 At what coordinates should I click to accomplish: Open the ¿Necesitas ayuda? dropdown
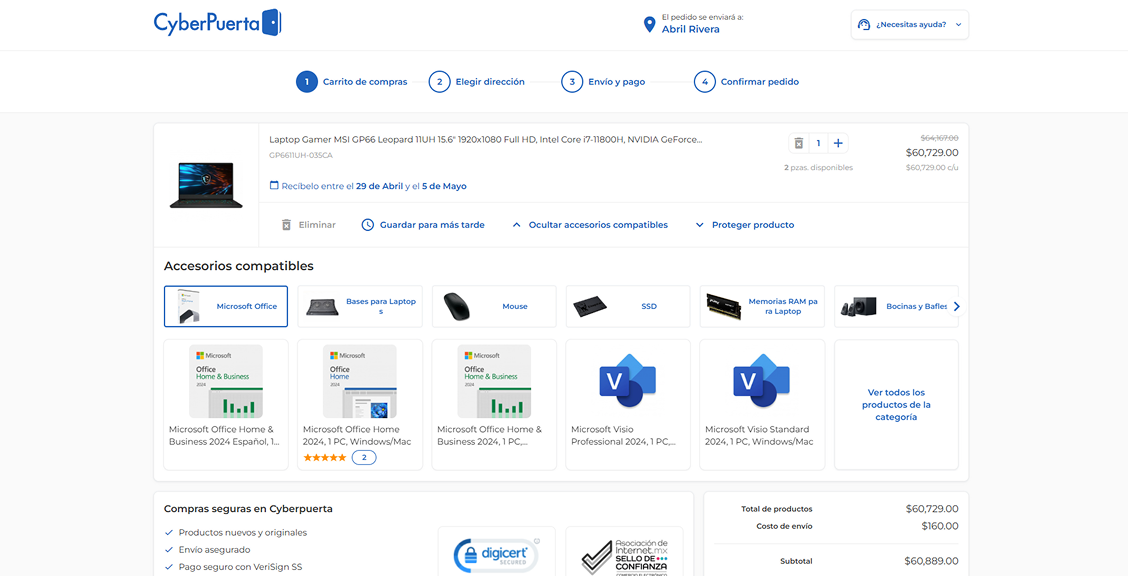pyautogui.click(x=910, y=24)
